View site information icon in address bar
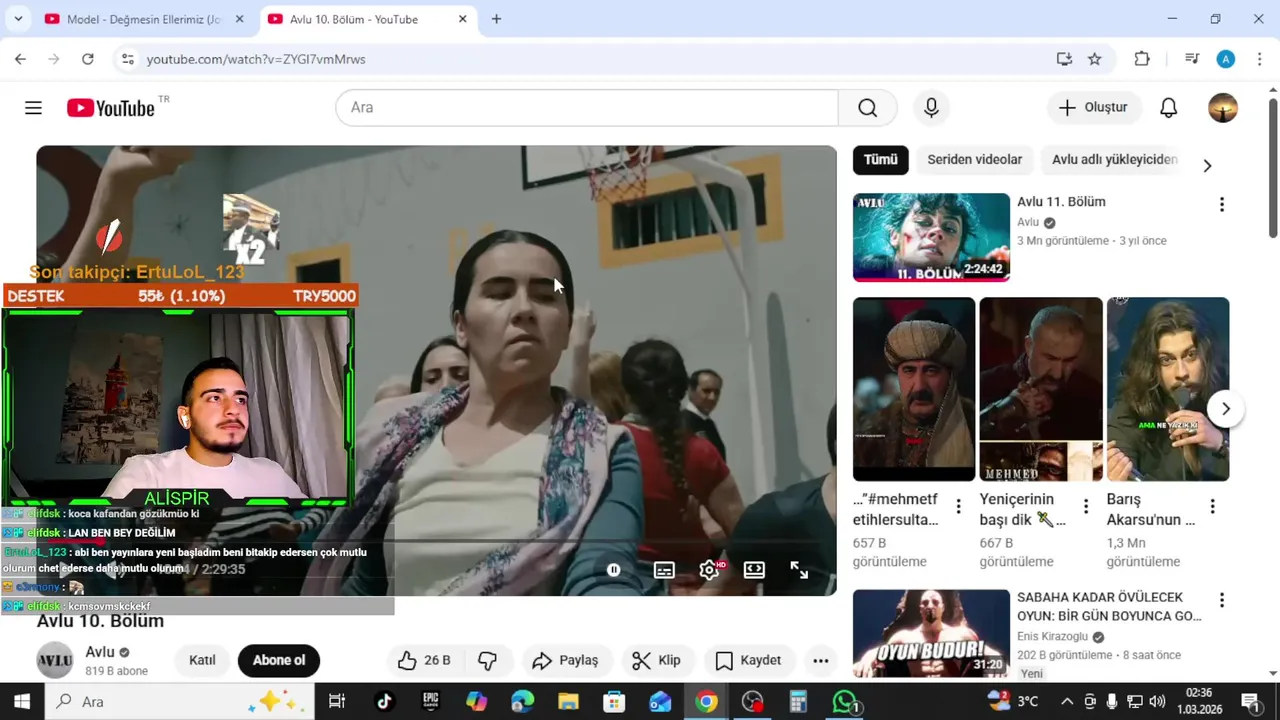The width and height of the screenshot is (1280, 720). (127, 59)
